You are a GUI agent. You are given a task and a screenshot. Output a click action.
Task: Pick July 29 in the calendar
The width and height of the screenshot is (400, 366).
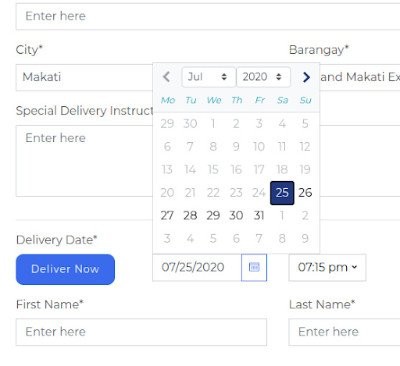coord(213,216)
